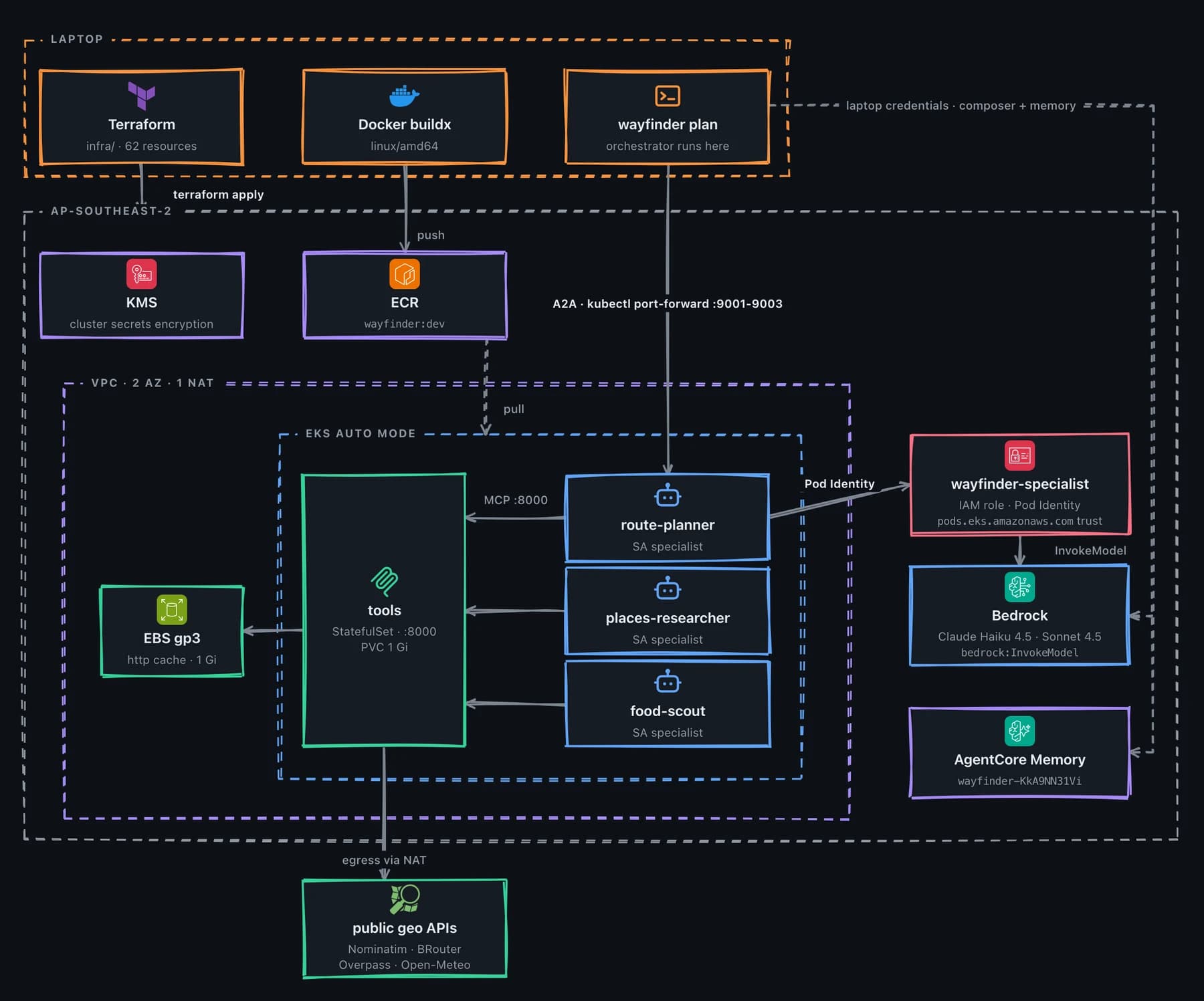
Task: Click 'wayfinder-KkA9NN31Vi' memory ID text
Action: pyautogui.click(x=1019, y=781)
